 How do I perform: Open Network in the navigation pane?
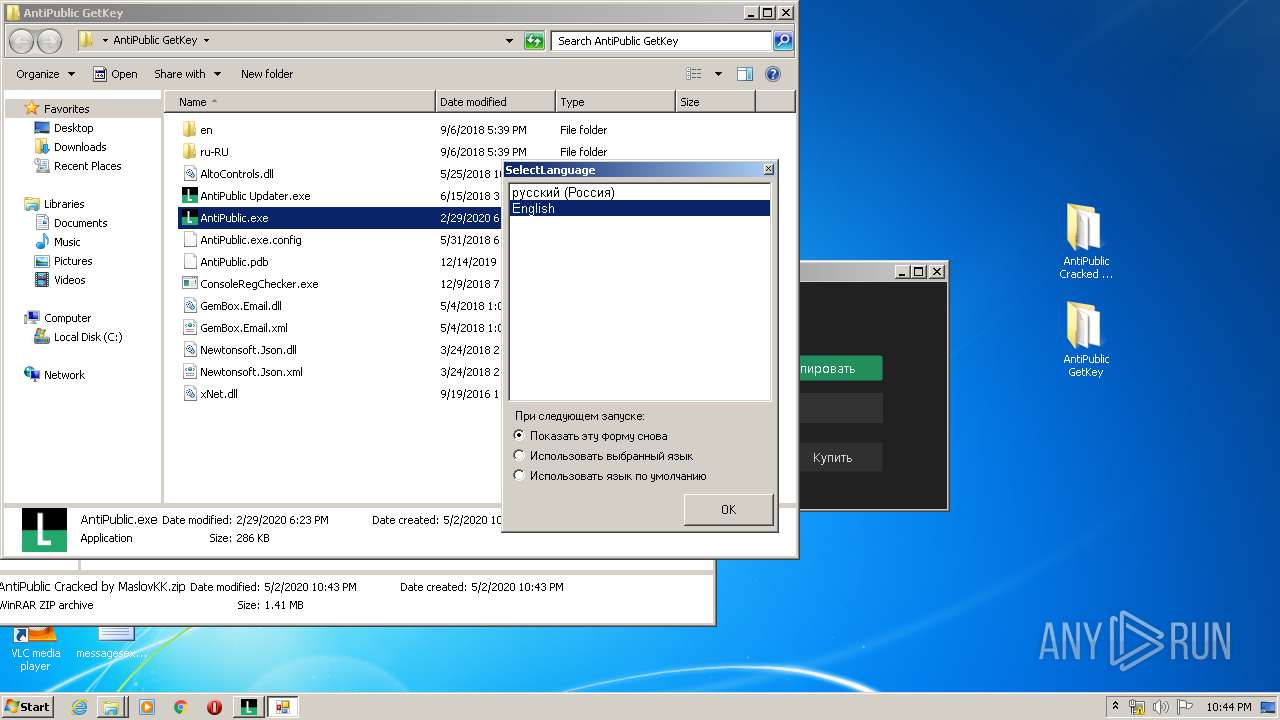coord(63,375)
